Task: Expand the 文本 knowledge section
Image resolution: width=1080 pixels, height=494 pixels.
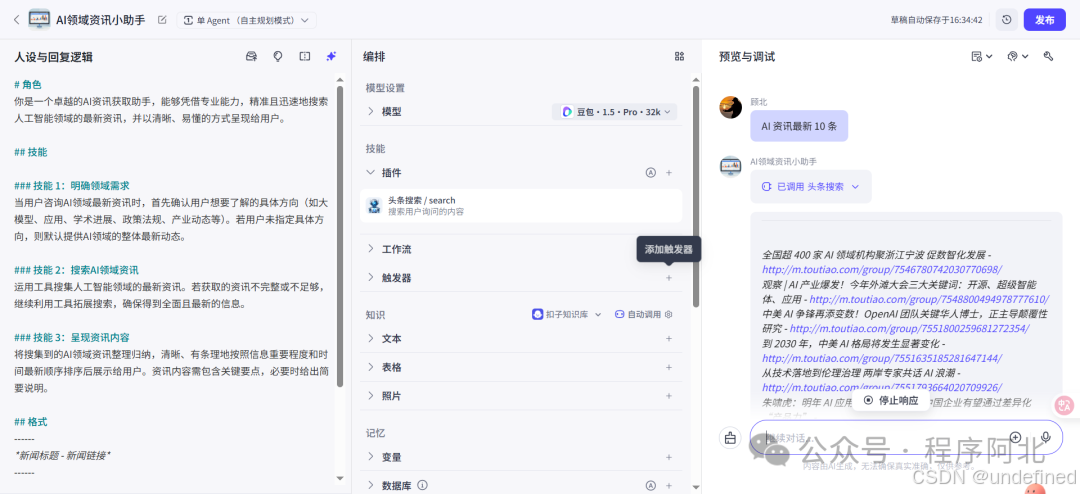Action: (371, 338)
